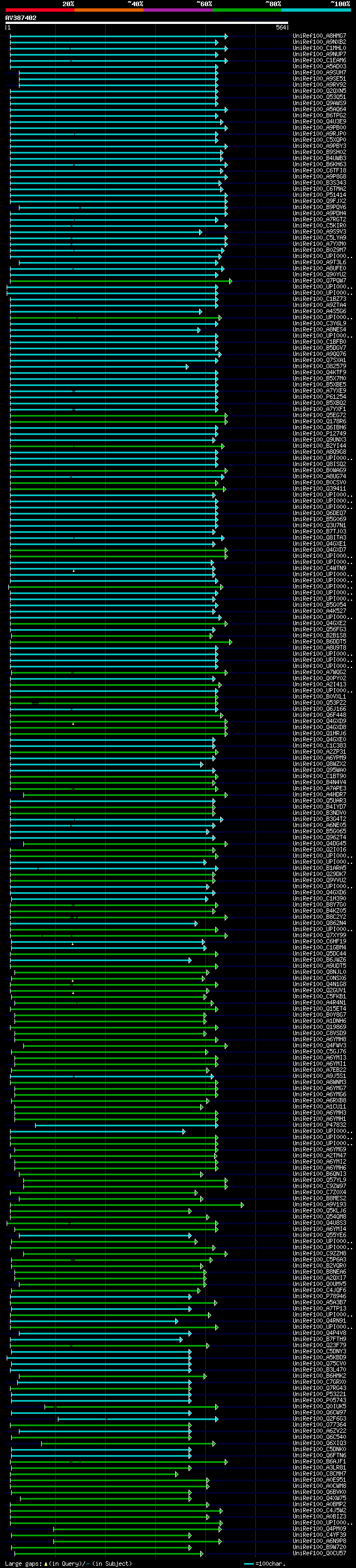Open the AV387402 query label
This screenshot has height=1568, width=356.
coord(21,18)
